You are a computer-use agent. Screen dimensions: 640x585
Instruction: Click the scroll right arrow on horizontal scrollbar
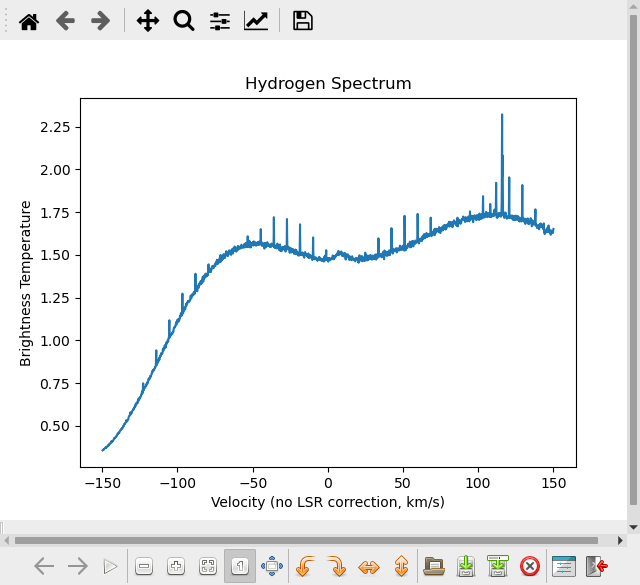[x=620, y=541]
